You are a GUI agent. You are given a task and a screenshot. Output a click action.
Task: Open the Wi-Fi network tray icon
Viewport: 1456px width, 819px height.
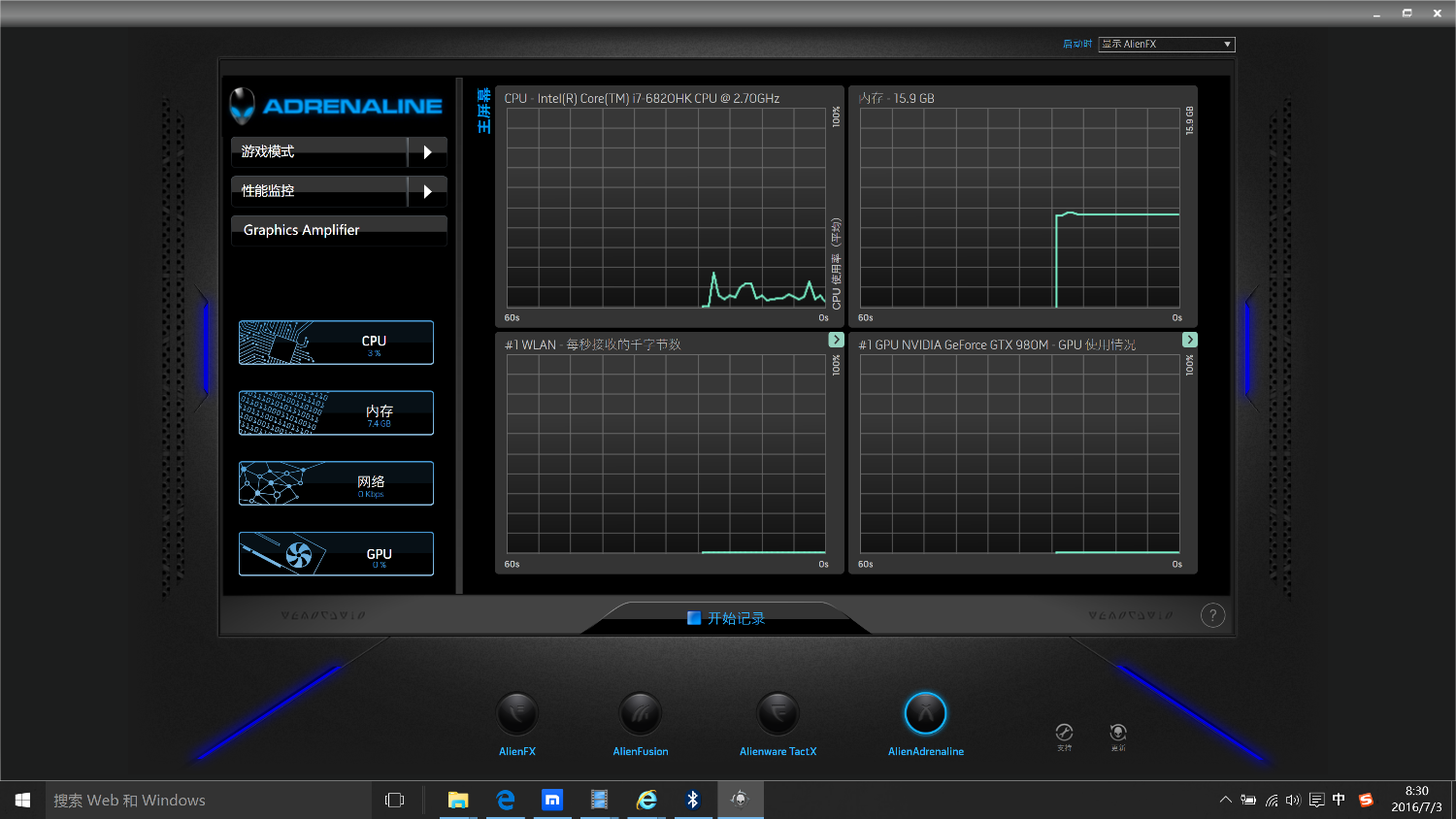[1272, 800]
